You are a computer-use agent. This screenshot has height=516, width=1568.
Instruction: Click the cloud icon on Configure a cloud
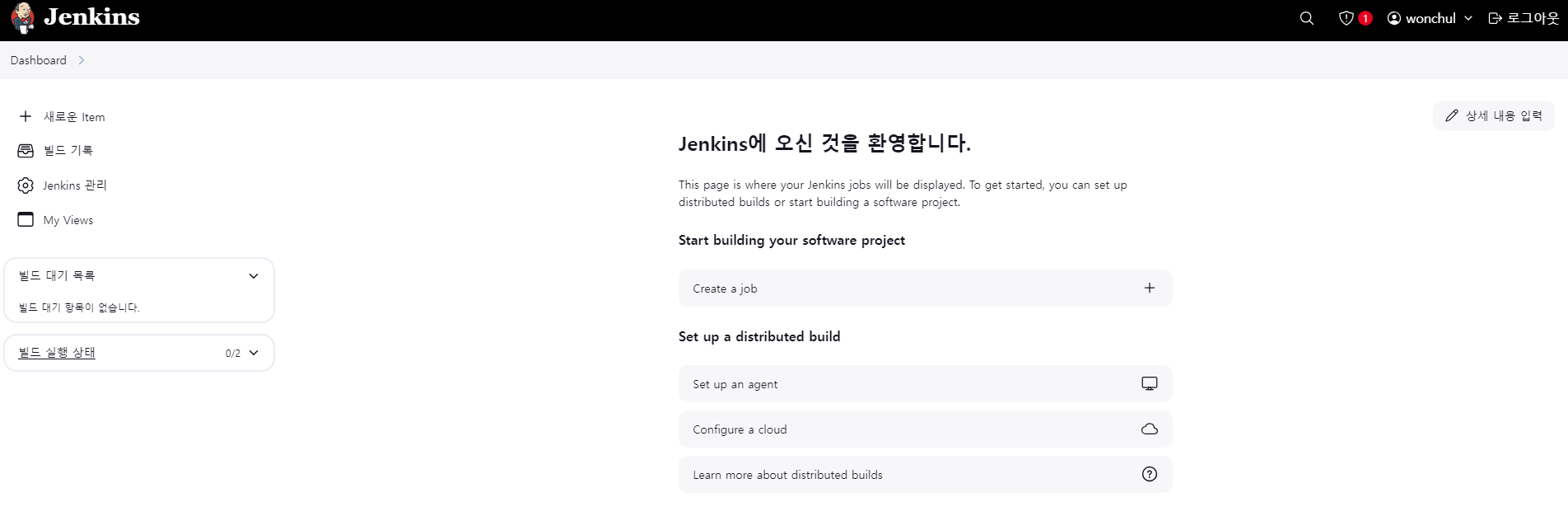click(1150, 429)
